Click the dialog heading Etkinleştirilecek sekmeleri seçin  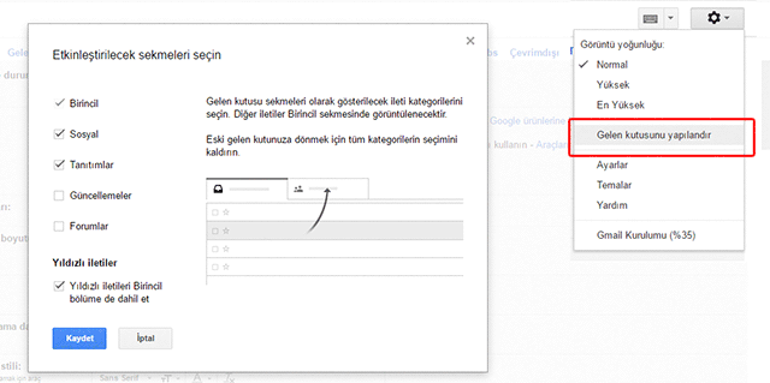pyautogui.click(x=137, y=55)
